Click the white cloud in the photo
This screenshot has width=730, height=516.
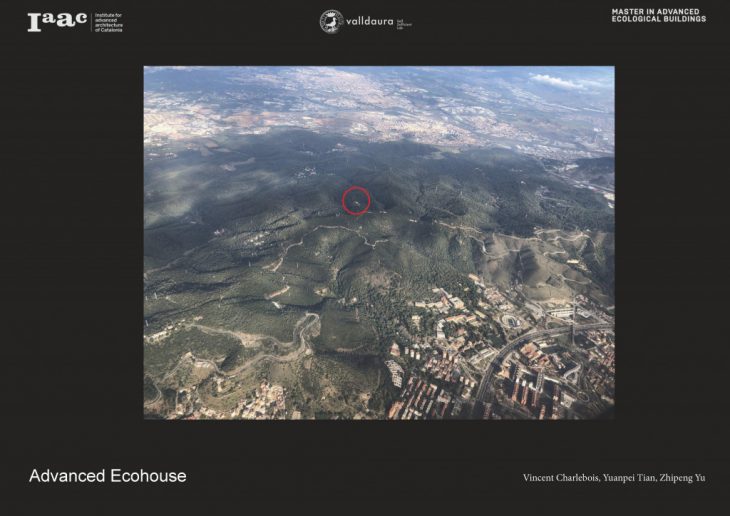556,81
